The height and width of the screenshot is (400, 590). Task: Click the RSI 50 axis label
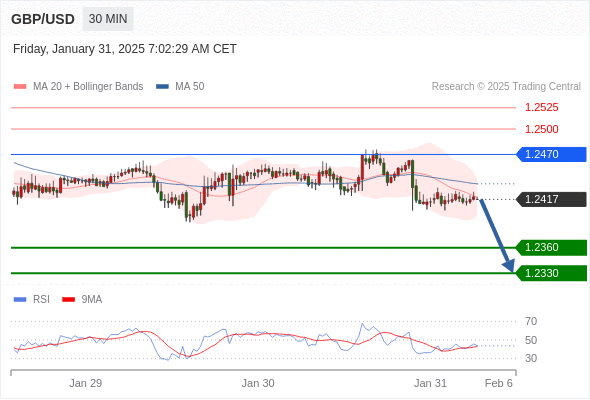(x=531, y=340)
